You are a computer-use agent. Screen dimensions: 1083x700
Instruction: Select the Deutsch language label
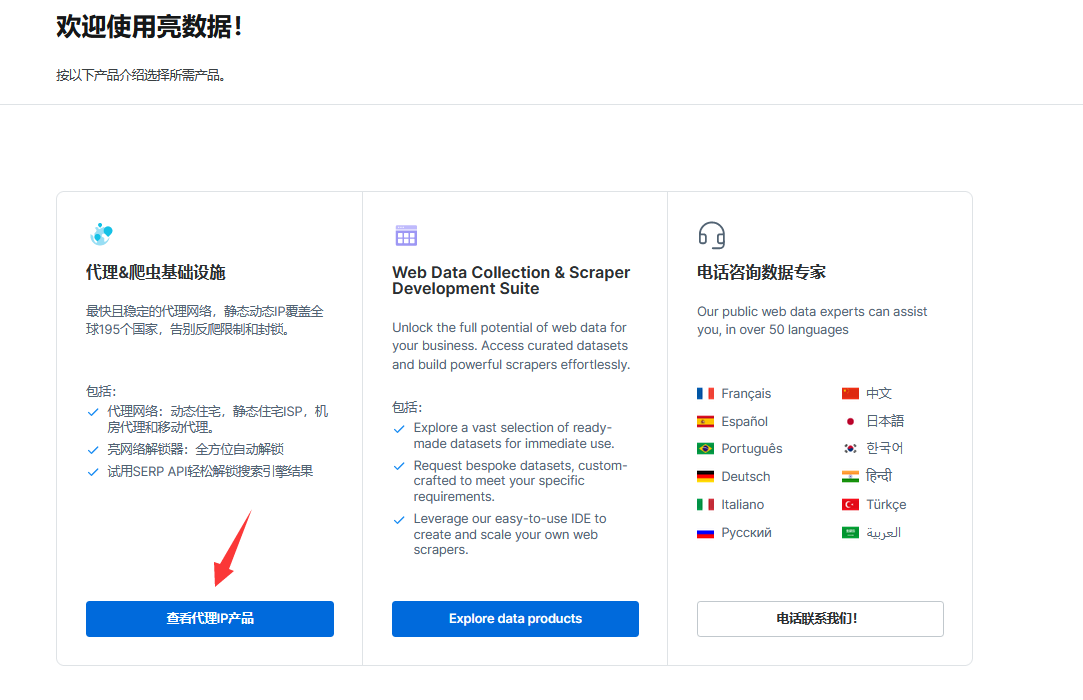[x=745, y=477]
